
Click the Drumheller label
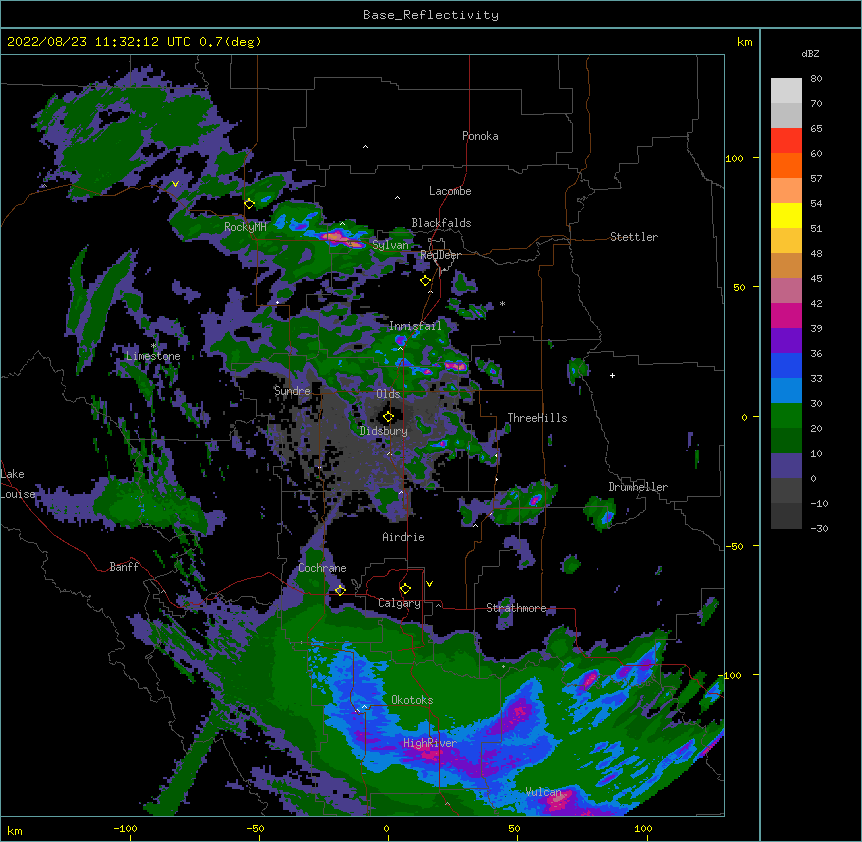[x=638, y=487]
